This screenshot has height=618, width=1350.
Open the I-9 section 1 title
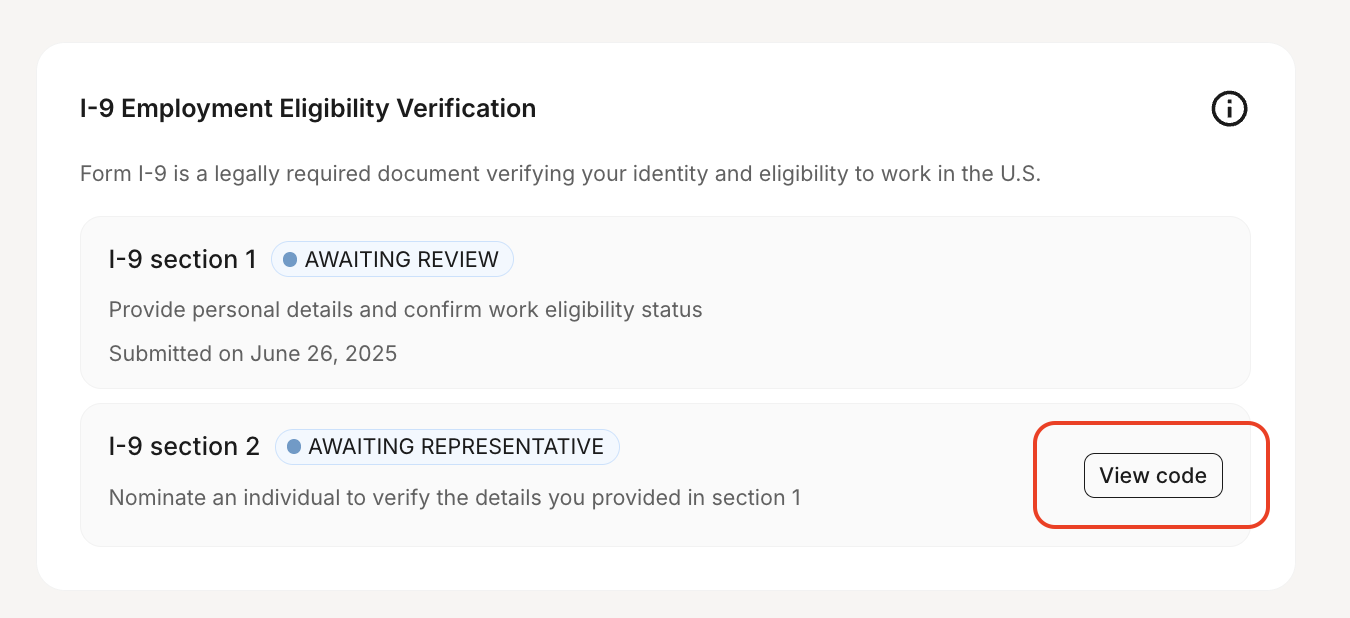(182, 260)
